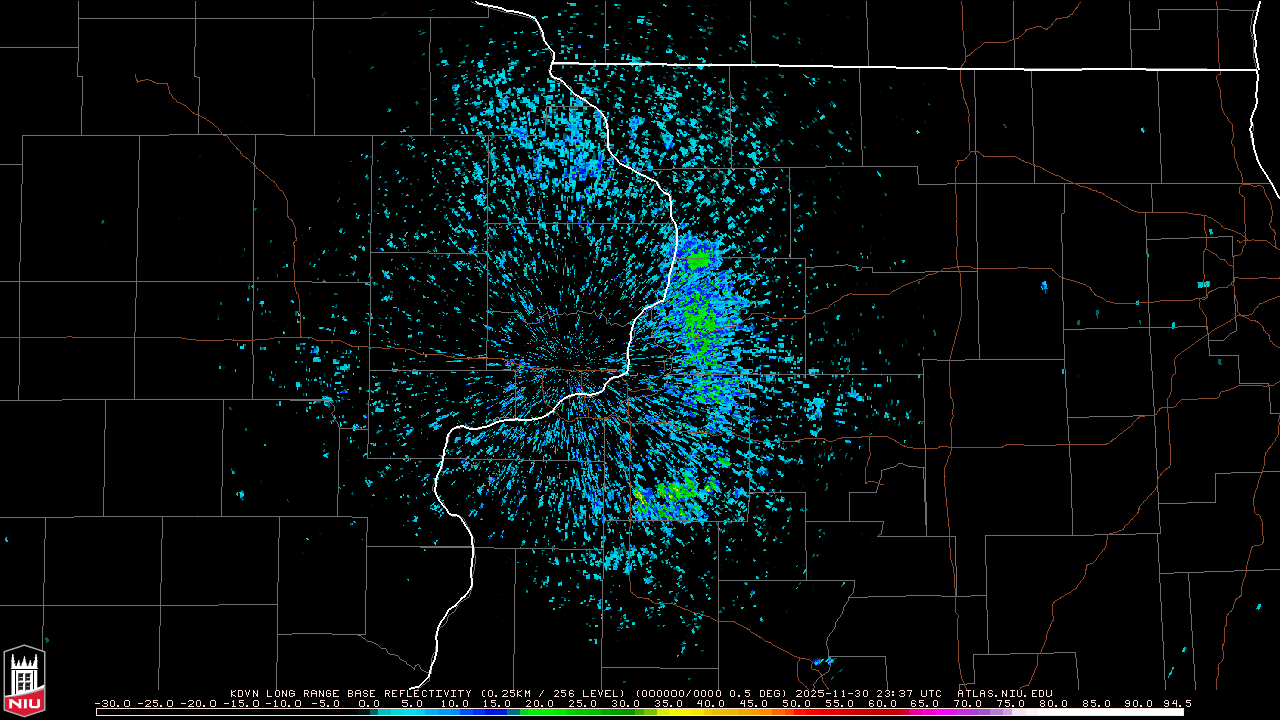Click the -5.0 scale label
Image resolution: width=1280 pixels, height=720 pixels.
(x=326, y=703)
